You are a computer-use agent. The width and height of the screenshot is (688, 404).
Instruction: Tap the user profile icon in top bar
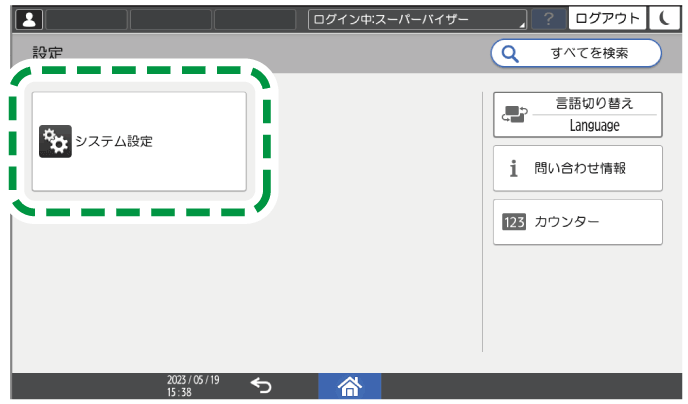click(x=29, y=20)
